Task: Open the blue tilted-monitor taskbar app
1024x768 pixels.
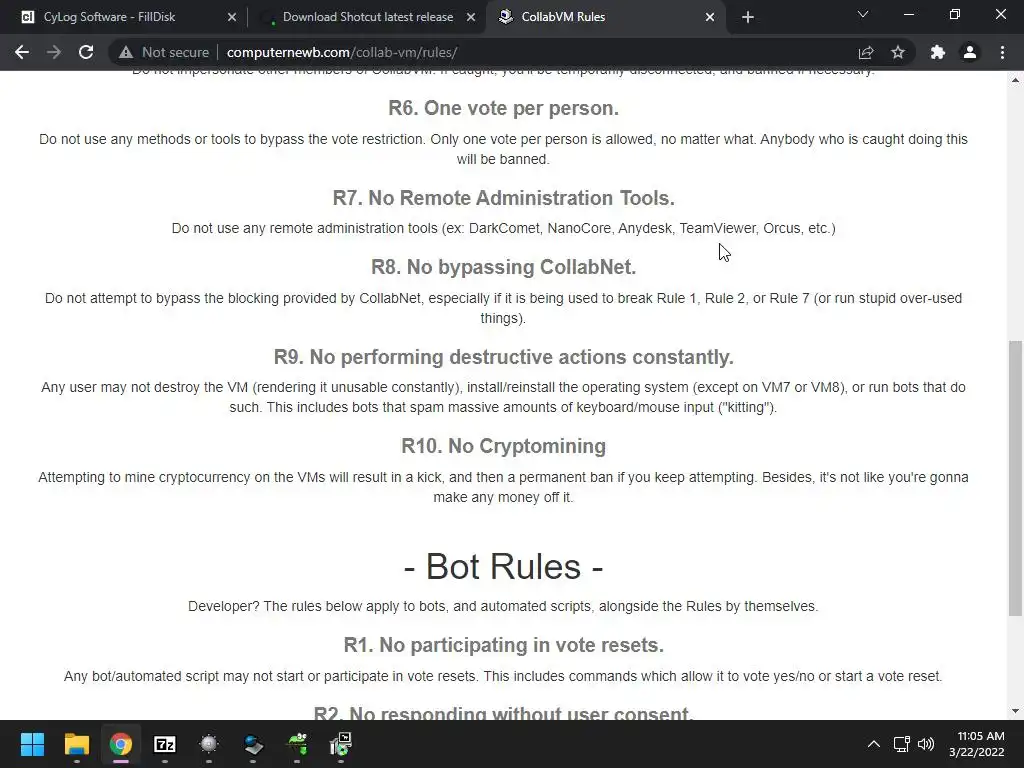Action: point(253,744)
